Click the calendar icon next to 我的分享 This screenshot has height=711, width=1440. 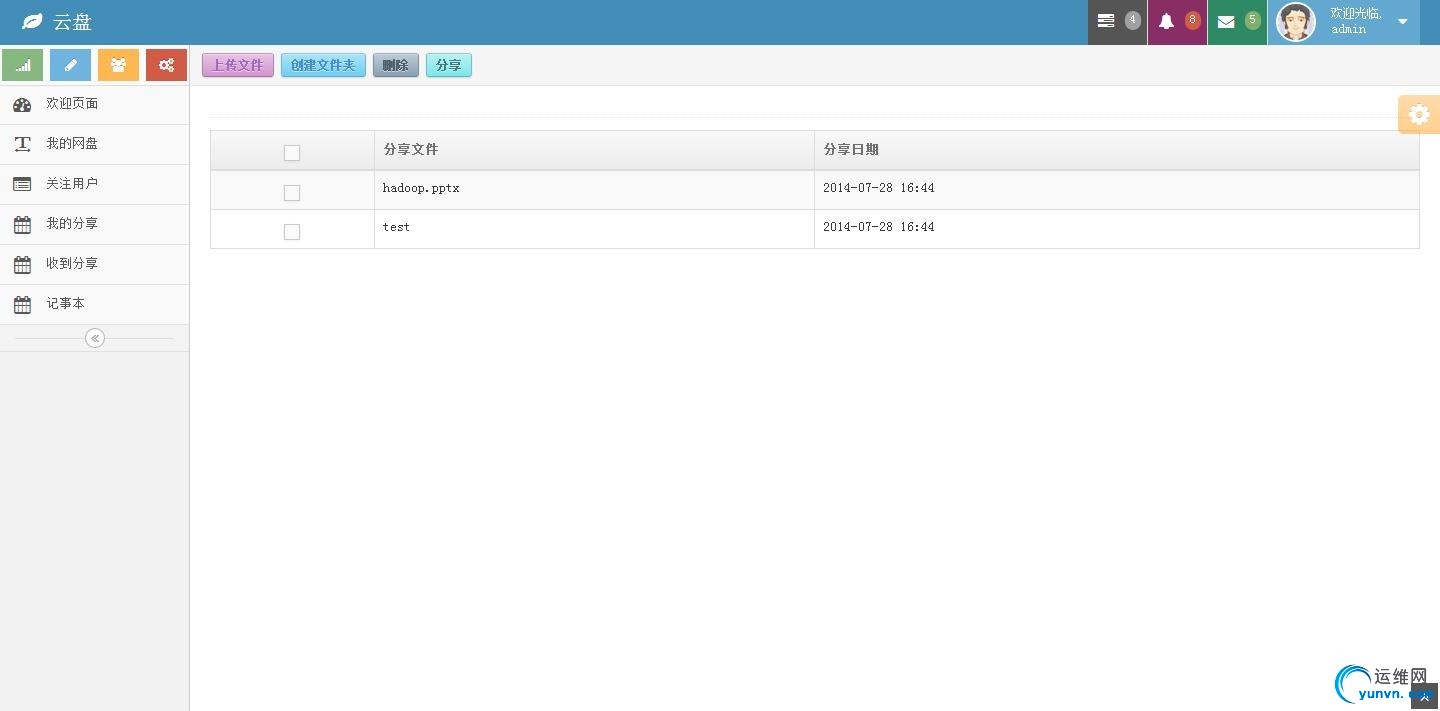[22, 224]
